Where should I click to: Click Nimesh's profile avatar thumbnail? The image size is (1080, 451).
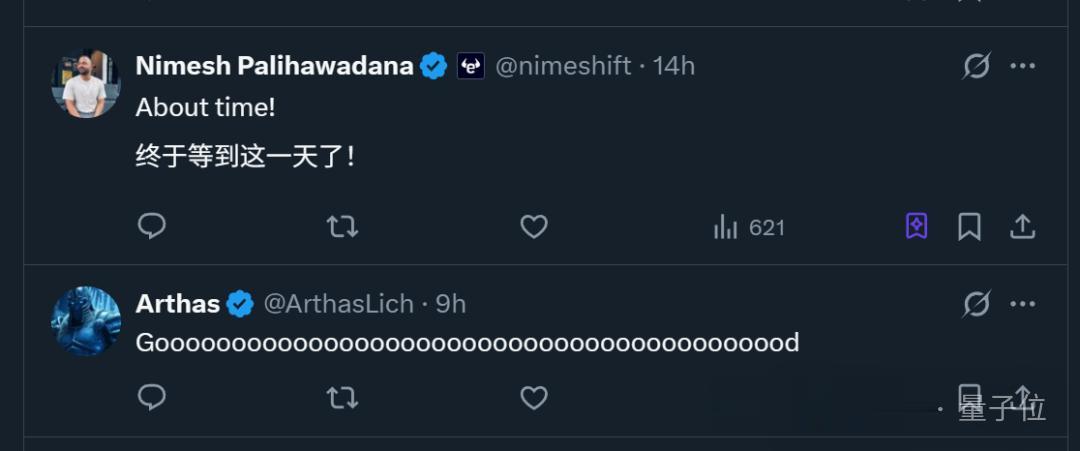(86, 83)
